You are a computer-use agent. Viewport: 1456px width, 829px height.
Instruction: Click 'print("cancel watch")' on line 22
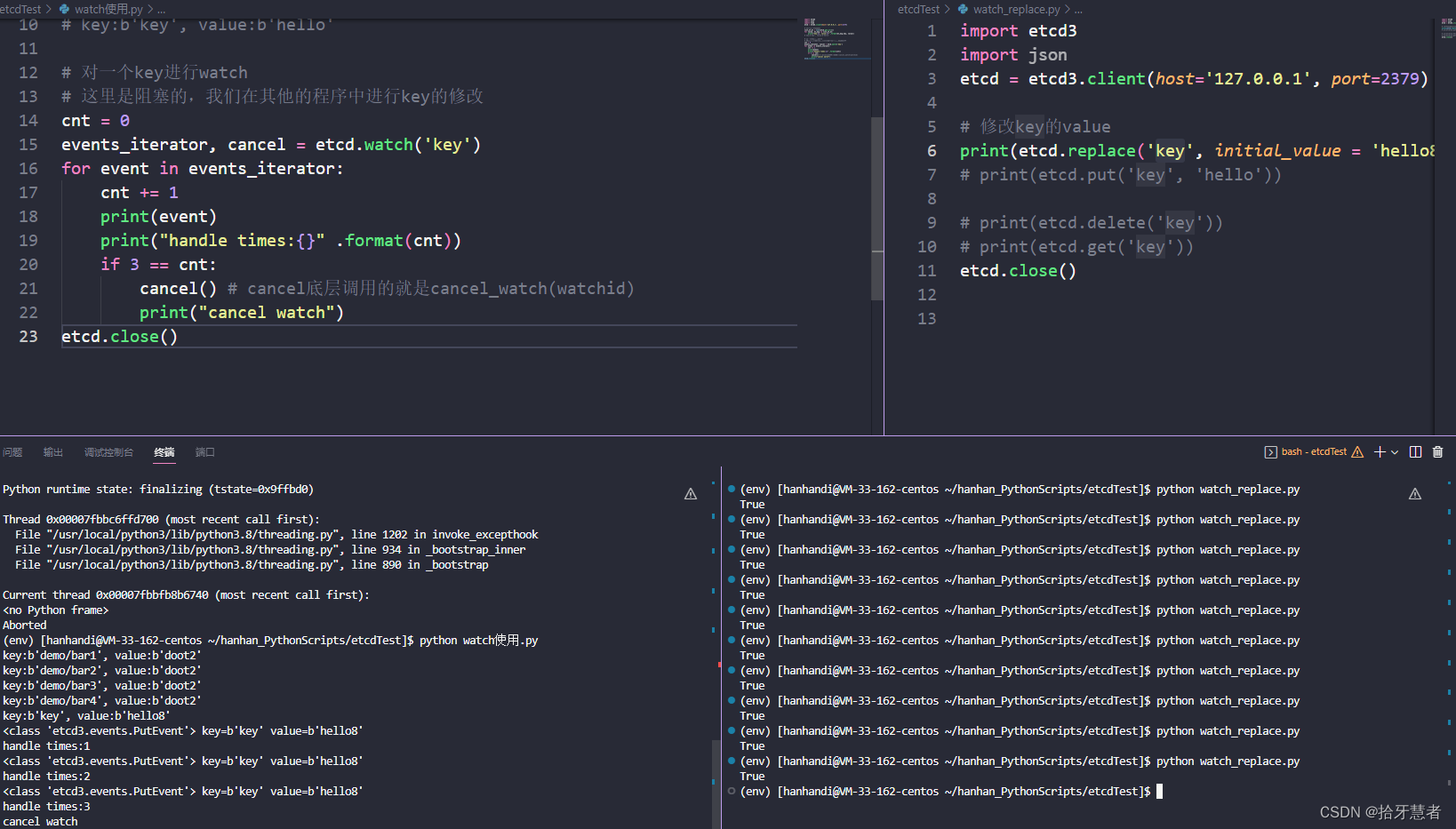point(242,313)
